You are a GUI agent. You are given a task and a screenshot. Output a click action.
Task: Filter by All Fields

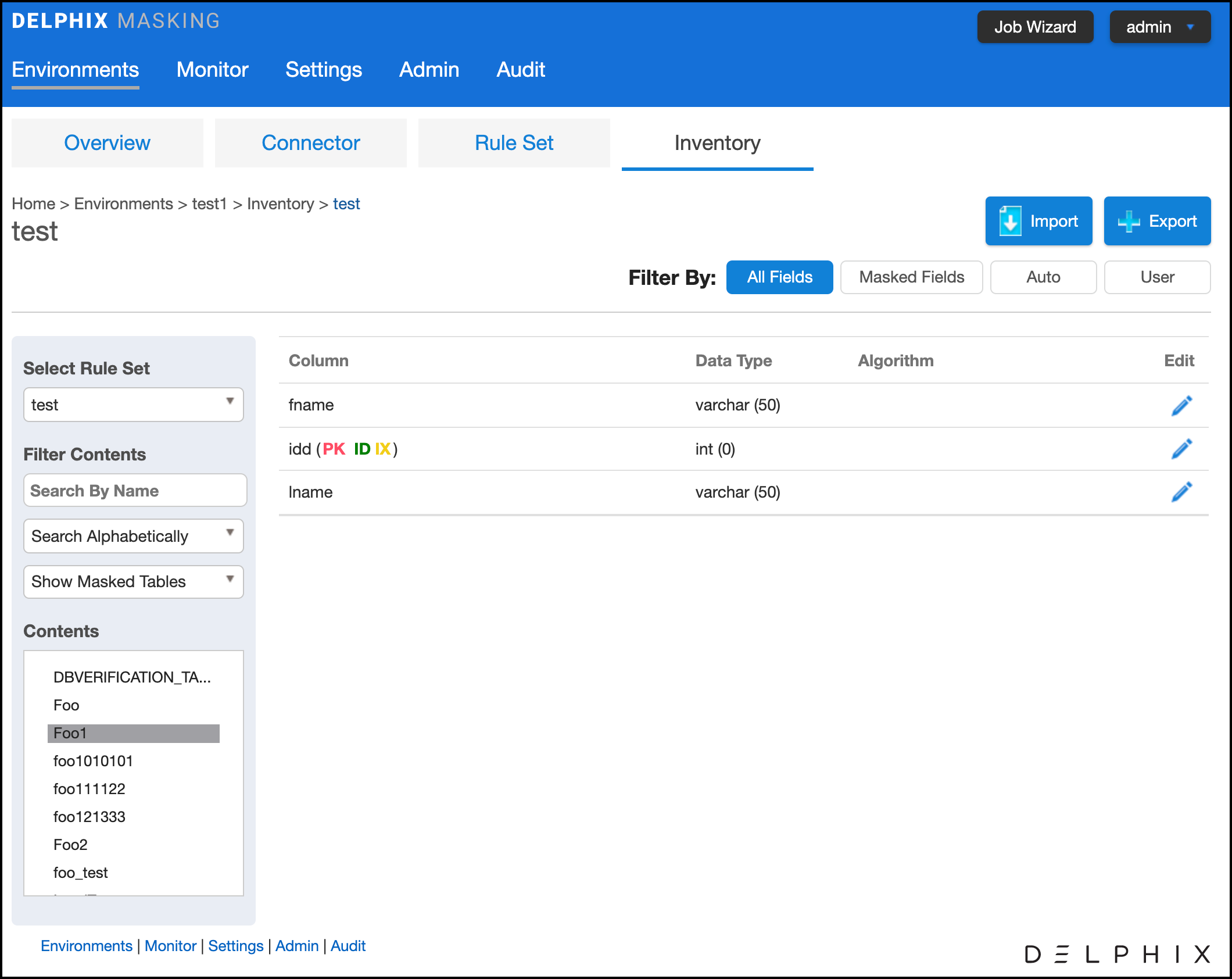coord(779,277)
